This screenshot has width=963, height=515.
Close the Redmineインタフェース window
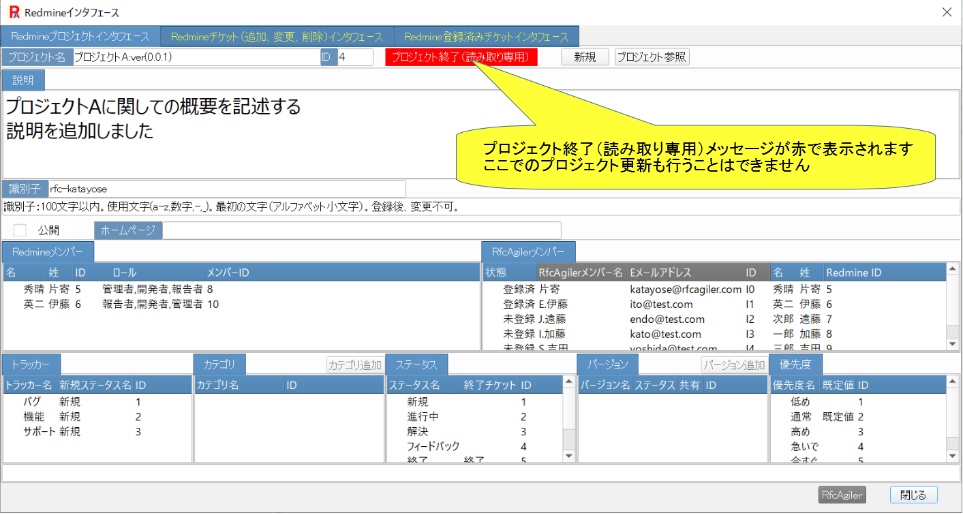946,12
